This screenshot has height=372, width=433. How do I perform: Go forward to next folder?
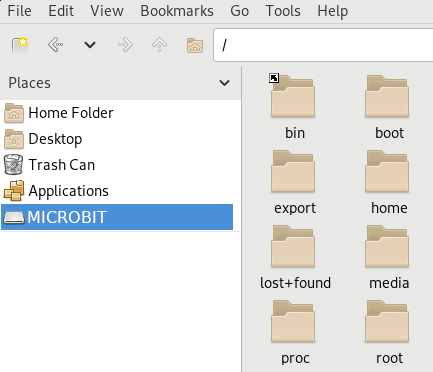(125, 45)
